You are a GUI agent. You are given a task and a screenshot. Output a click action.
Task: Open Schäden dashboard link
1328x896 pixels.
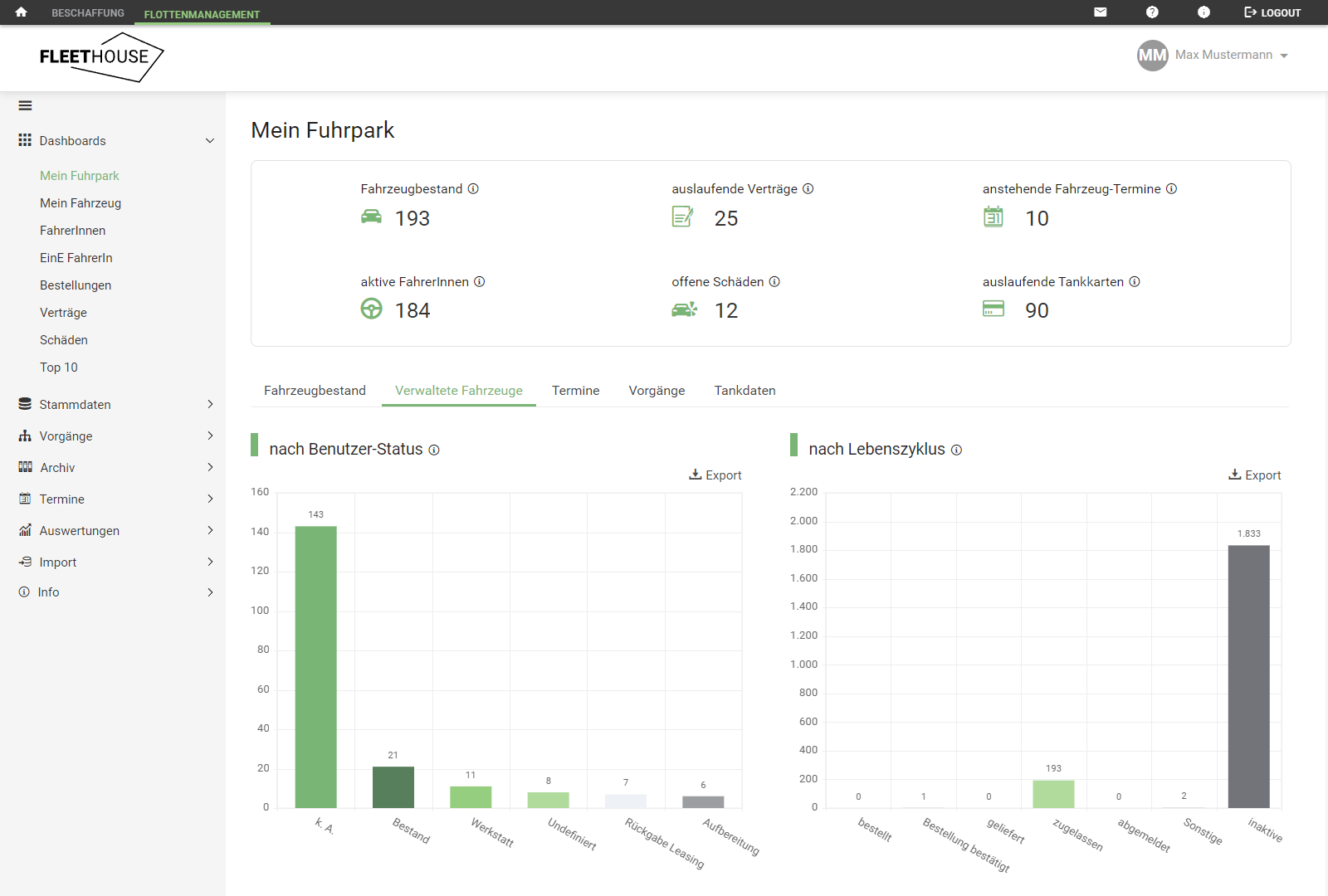click(64, 340)
